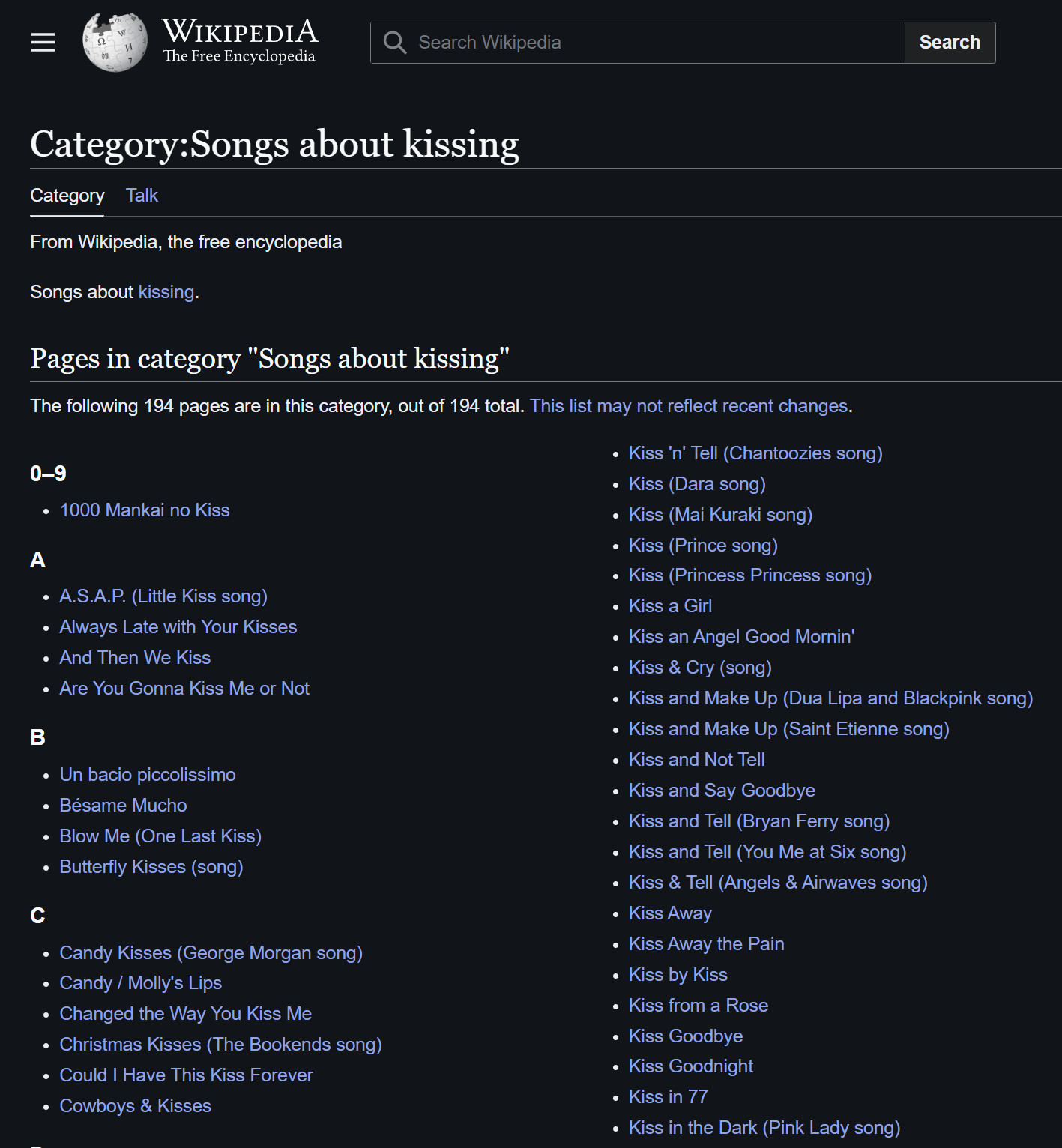Screen dimensions: 1062x1148
Task: Open Kiss (Prince song)
Action: pyautogui.click(x=703, y=546)
